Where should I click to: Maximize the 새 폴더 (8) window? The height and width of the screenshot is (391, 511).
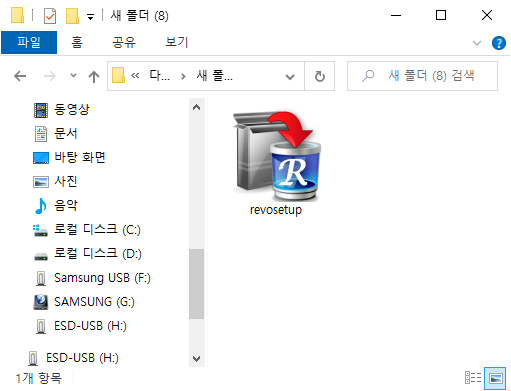coord(441,15)
